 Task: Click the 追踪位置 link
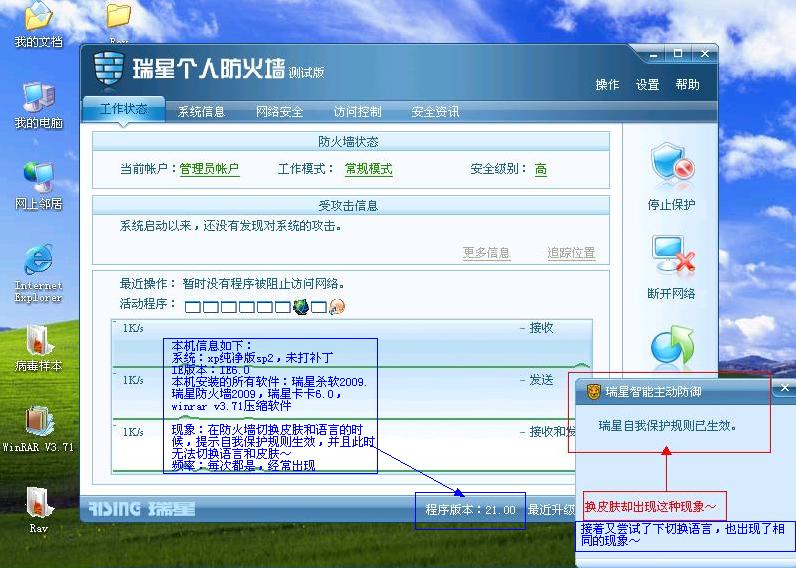(571, 253)
